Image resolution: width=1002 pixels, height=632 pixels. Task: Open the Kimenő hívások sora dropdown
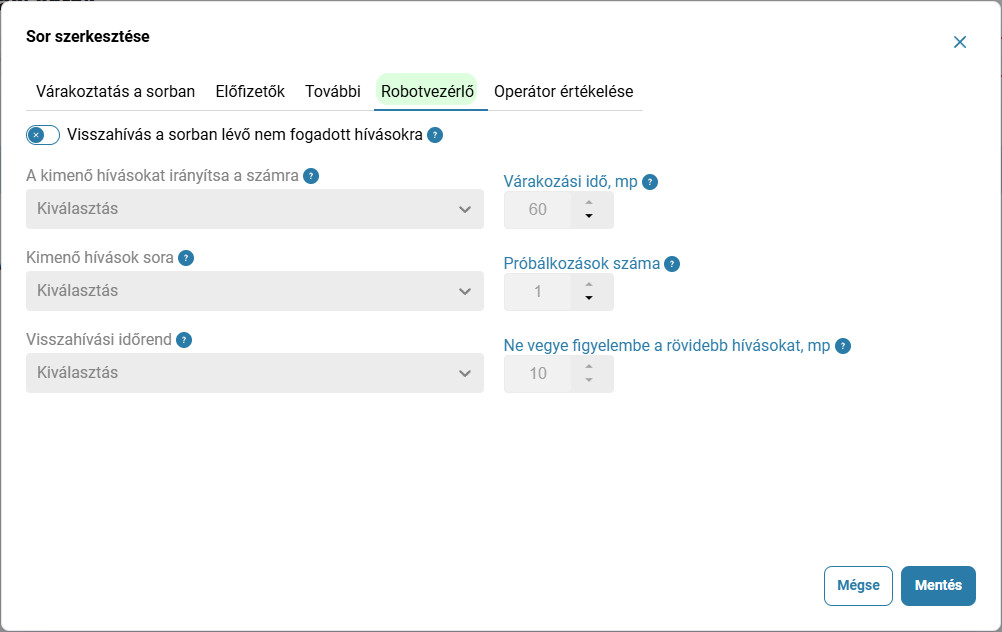pos(255,291)
